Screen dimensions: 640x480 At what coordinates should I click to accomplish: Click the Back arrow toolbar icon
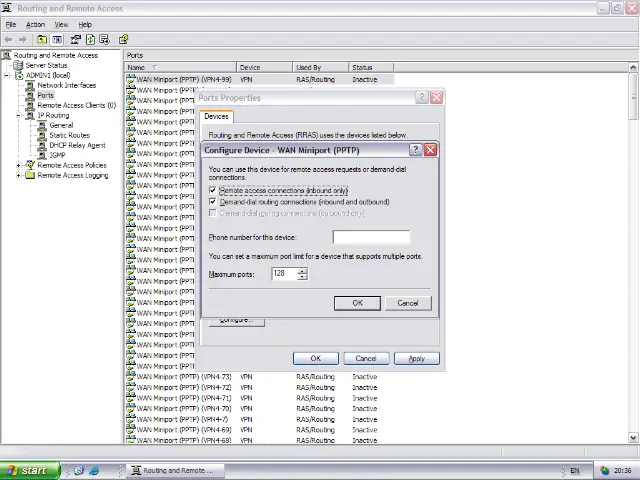pyautogui.click(x=8, y=40)
